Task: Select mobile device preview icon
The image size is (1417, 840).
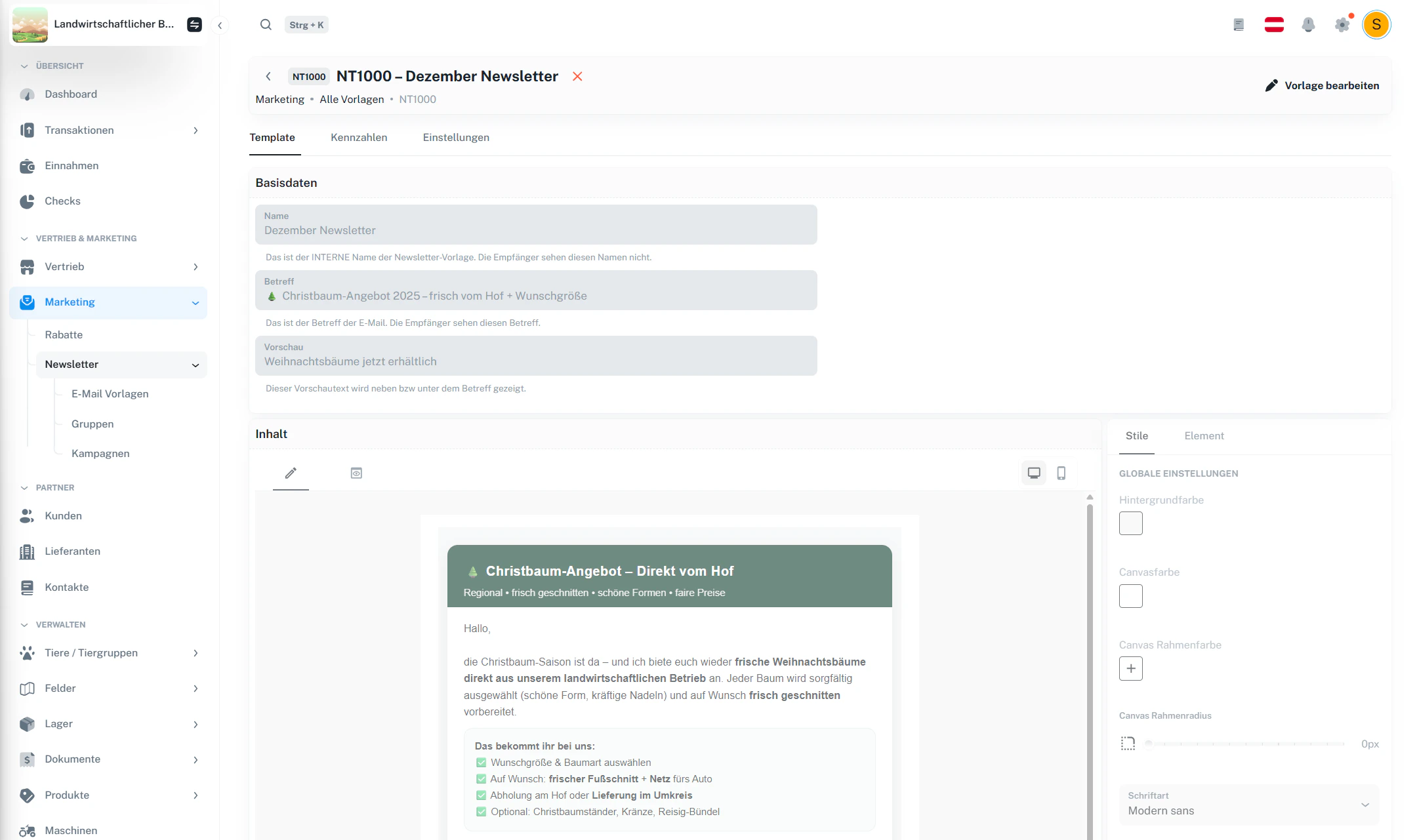Action: 1061,473
